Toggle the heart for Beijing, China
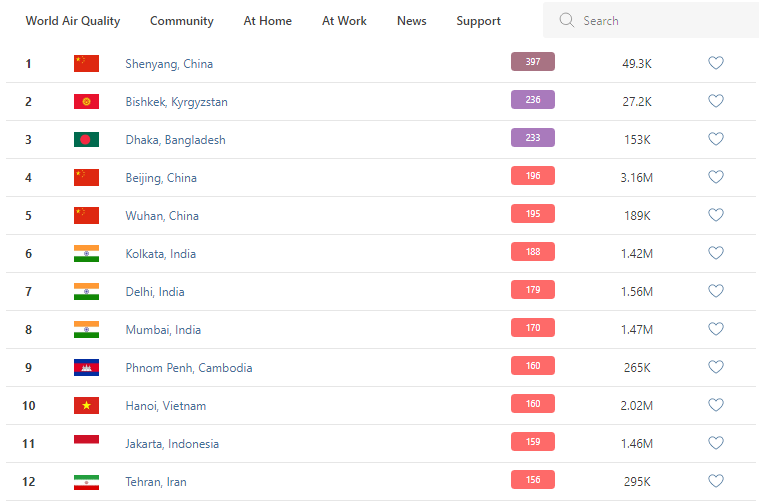Screen dimensions: 759x502 coord(716,177)
